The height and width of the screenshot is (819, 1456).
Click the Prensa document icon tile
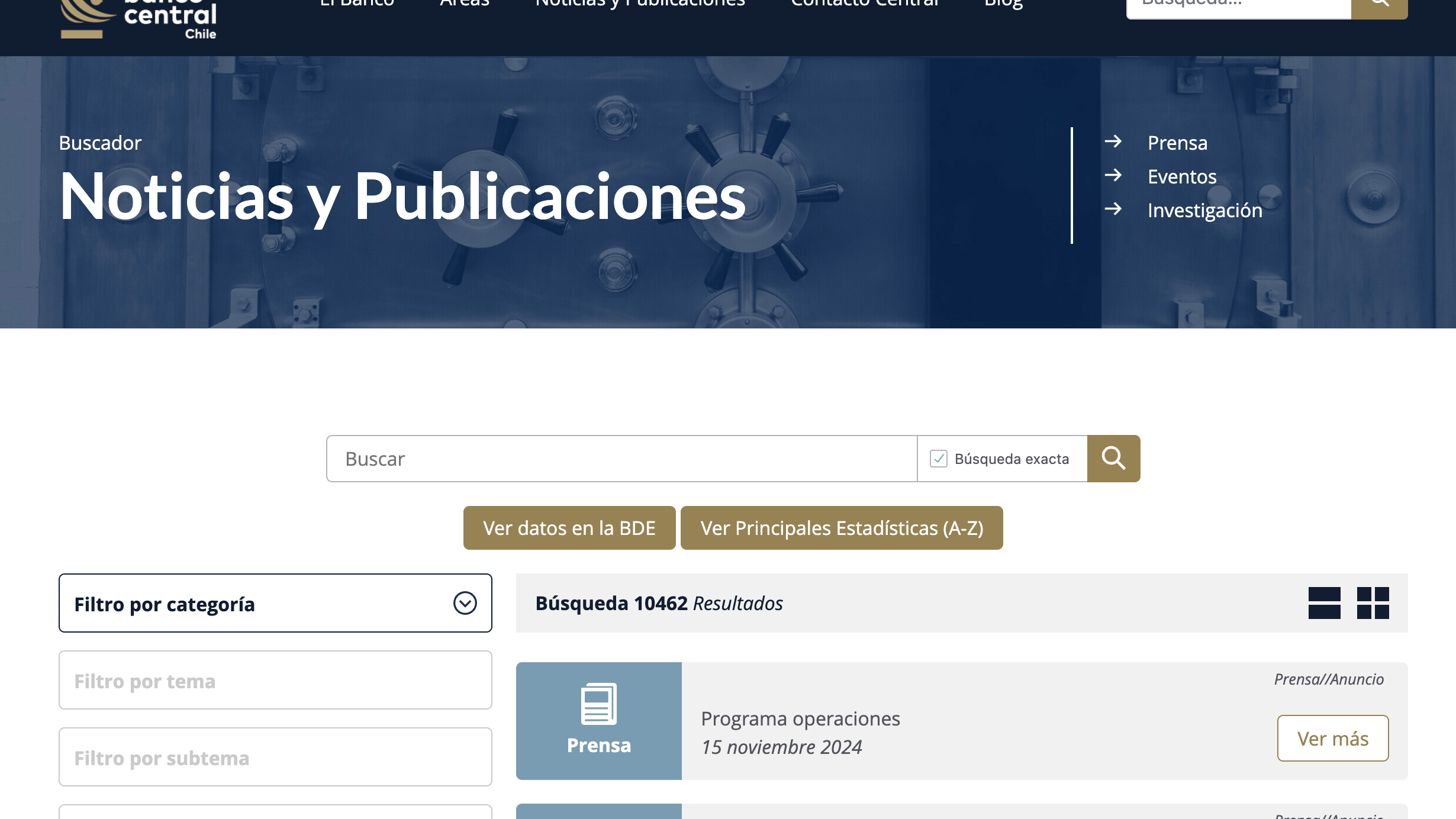point(599,721)
